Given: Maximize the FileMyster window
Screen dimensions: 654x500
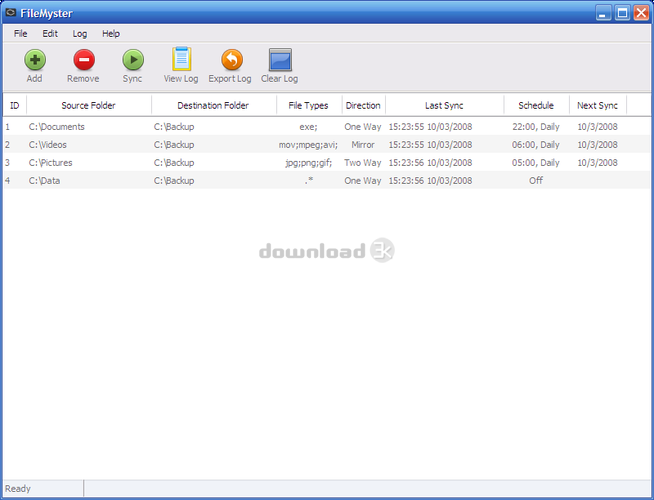Looking at the screenshot, I should [622, 13].
